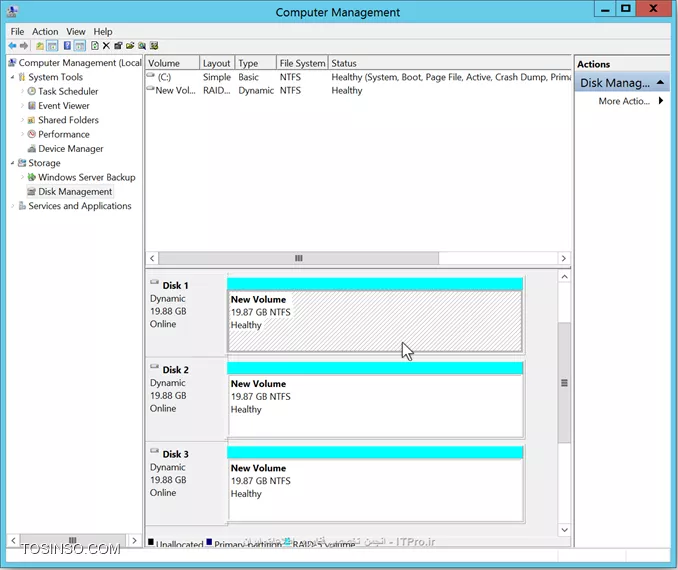
Task: Click the Delete X toolbar icon
Action: tap(106, 45)
